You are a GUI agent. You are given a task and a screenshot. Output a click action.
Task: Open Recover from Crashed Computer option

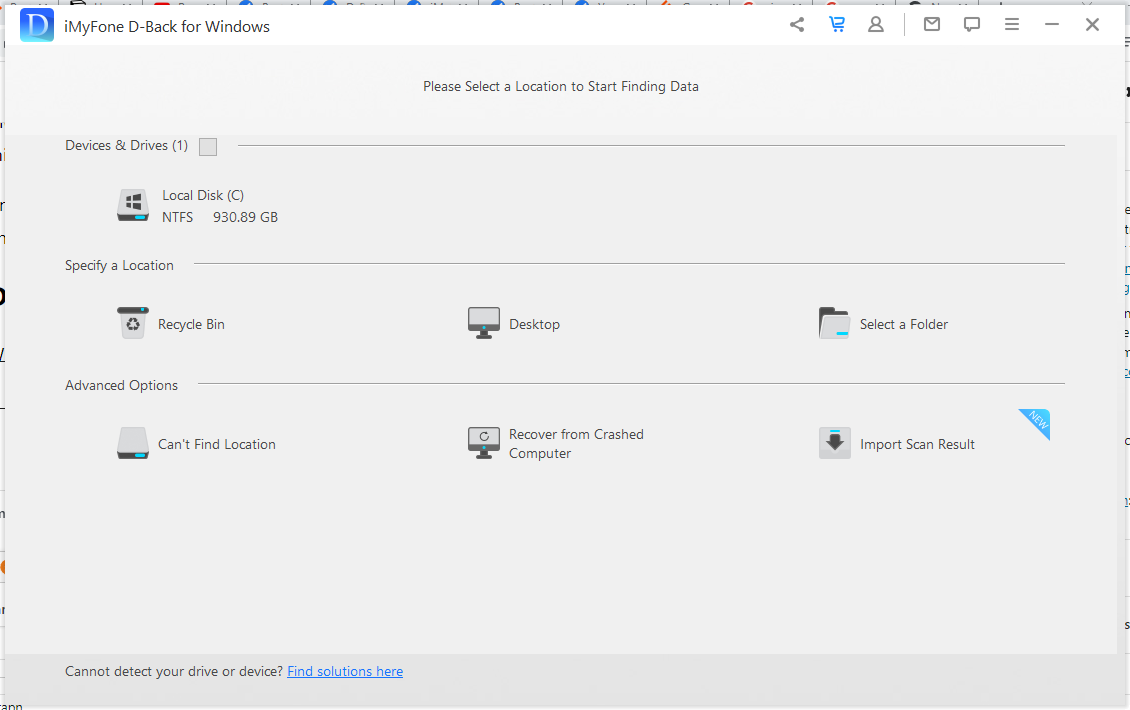tap(576, 443)
